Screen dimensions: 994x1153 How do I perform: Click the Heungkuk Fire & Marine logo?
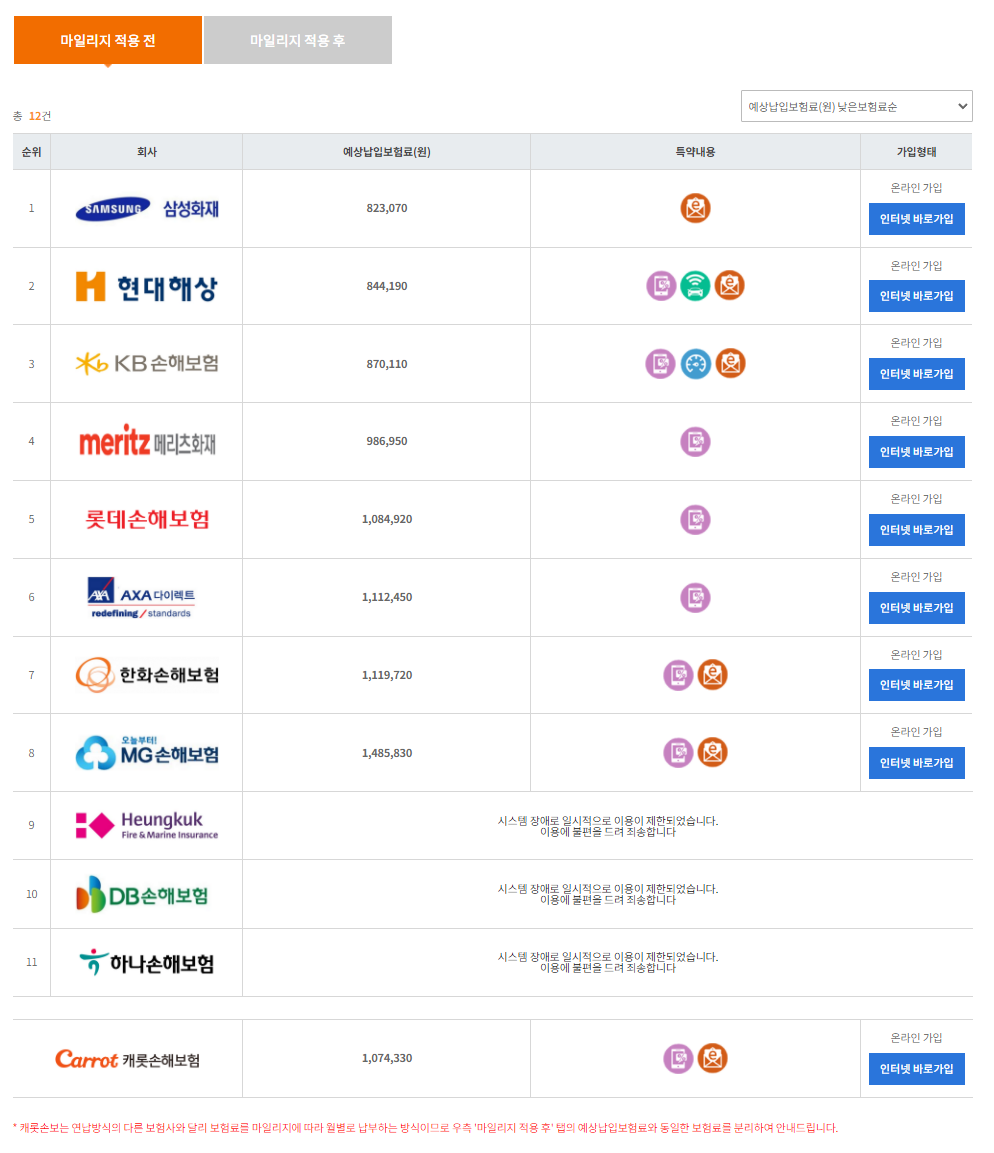tap(147, 825)
